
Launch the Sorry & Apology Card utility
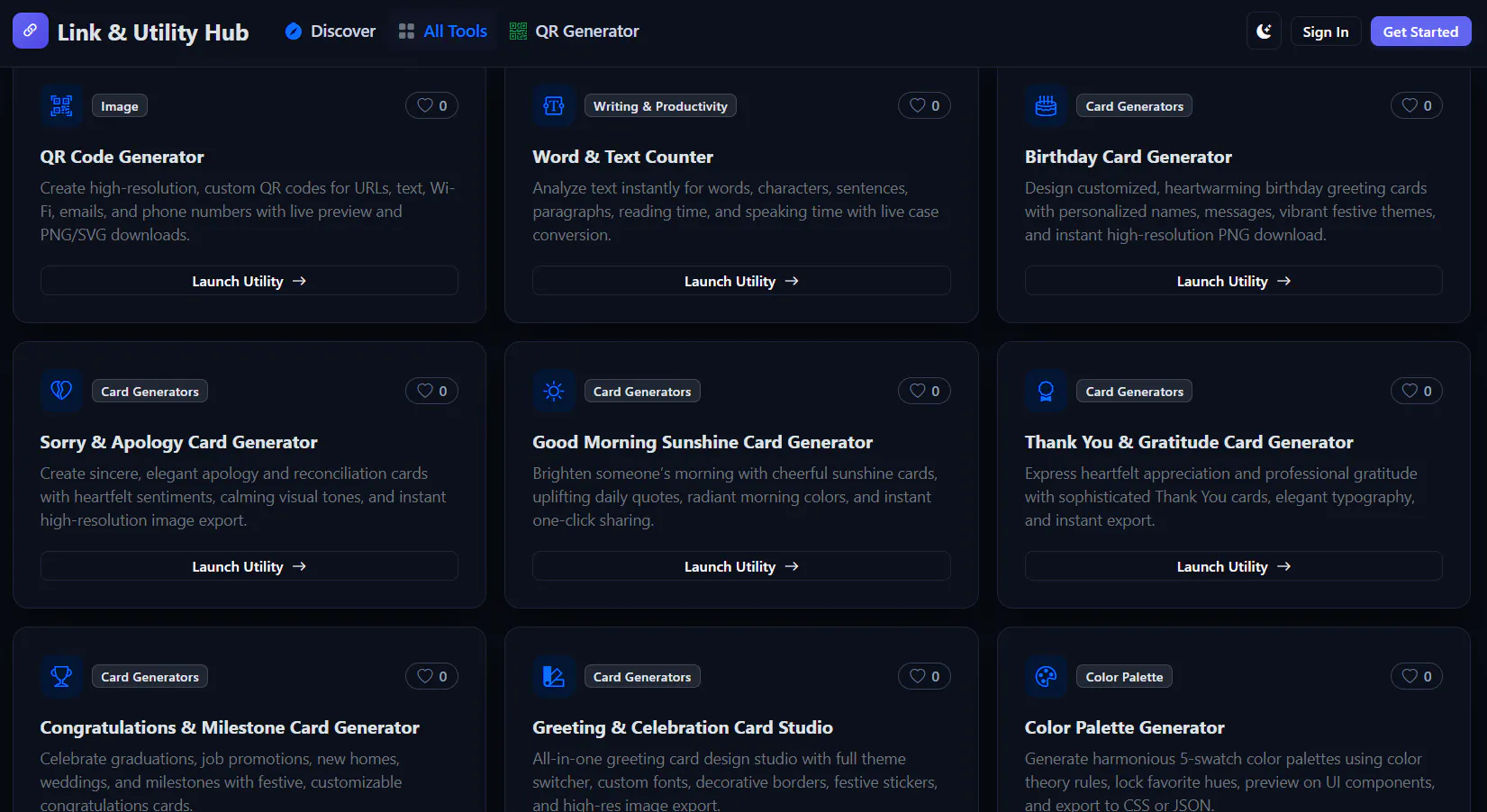(x=249, y=566)
